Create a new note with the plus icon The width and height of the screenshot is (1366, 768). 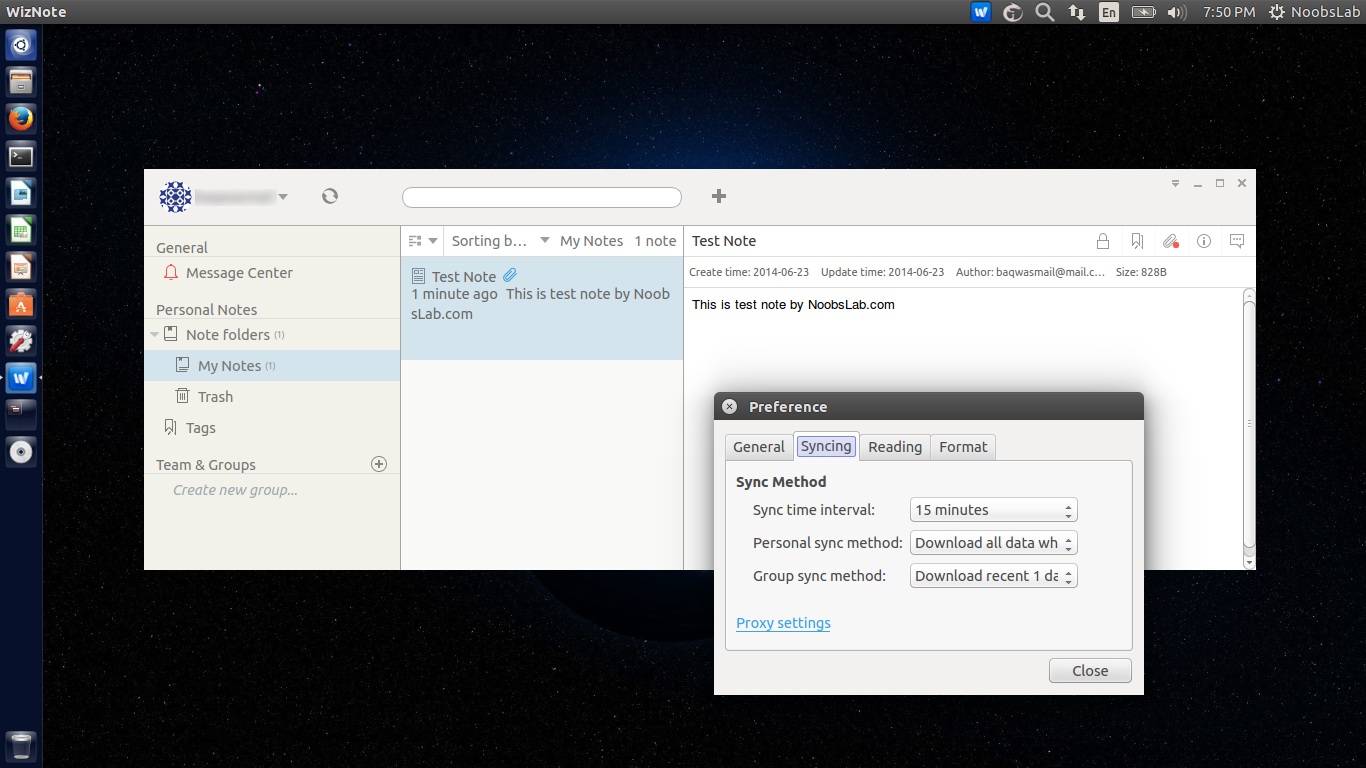click(718, 196)
